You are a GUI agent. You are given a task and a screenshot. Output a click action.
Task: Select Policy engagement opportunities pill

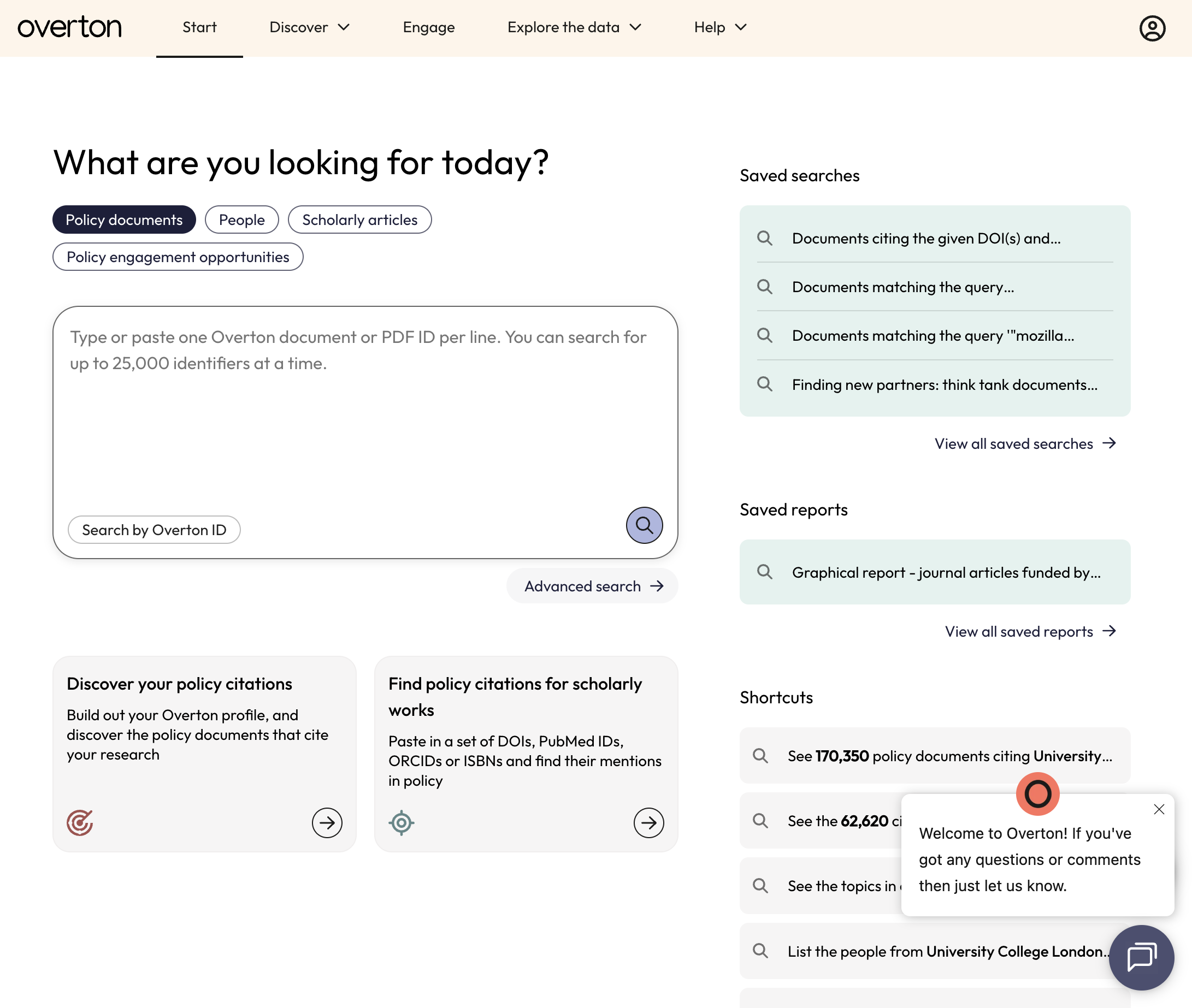[178, 257]
